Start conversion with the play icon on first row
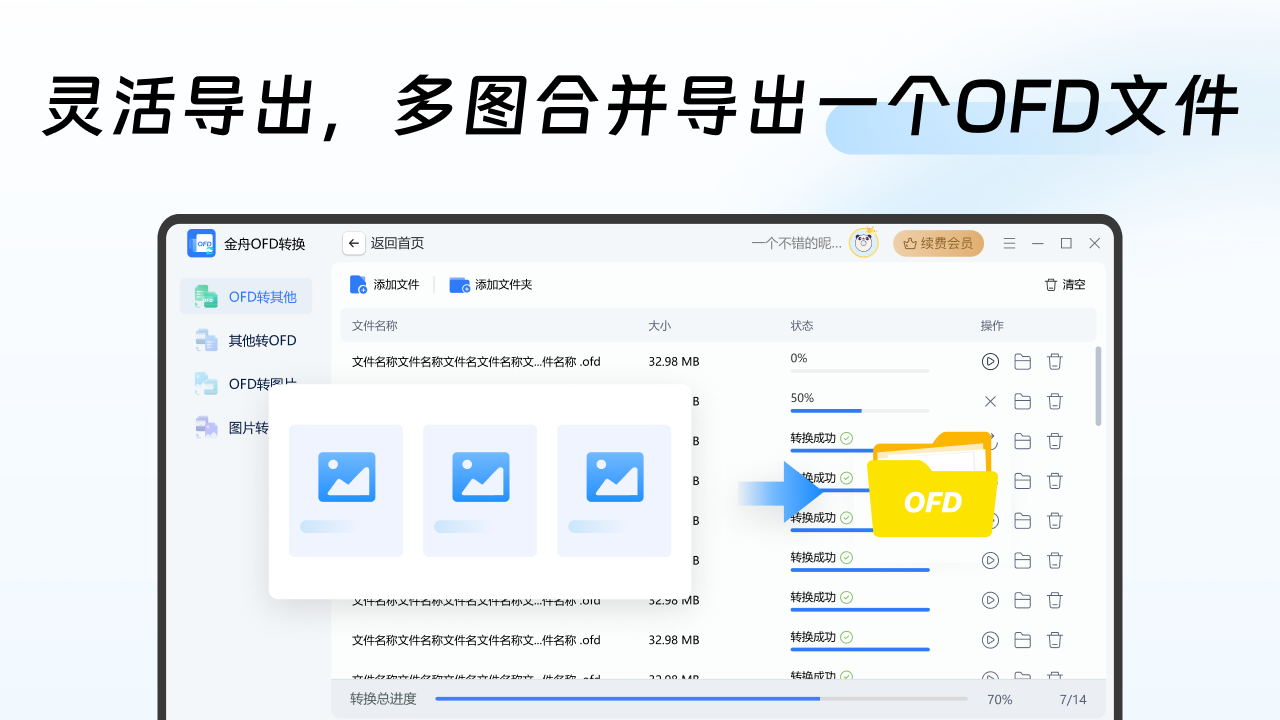Screen dimensions: 1280x720 990,361
